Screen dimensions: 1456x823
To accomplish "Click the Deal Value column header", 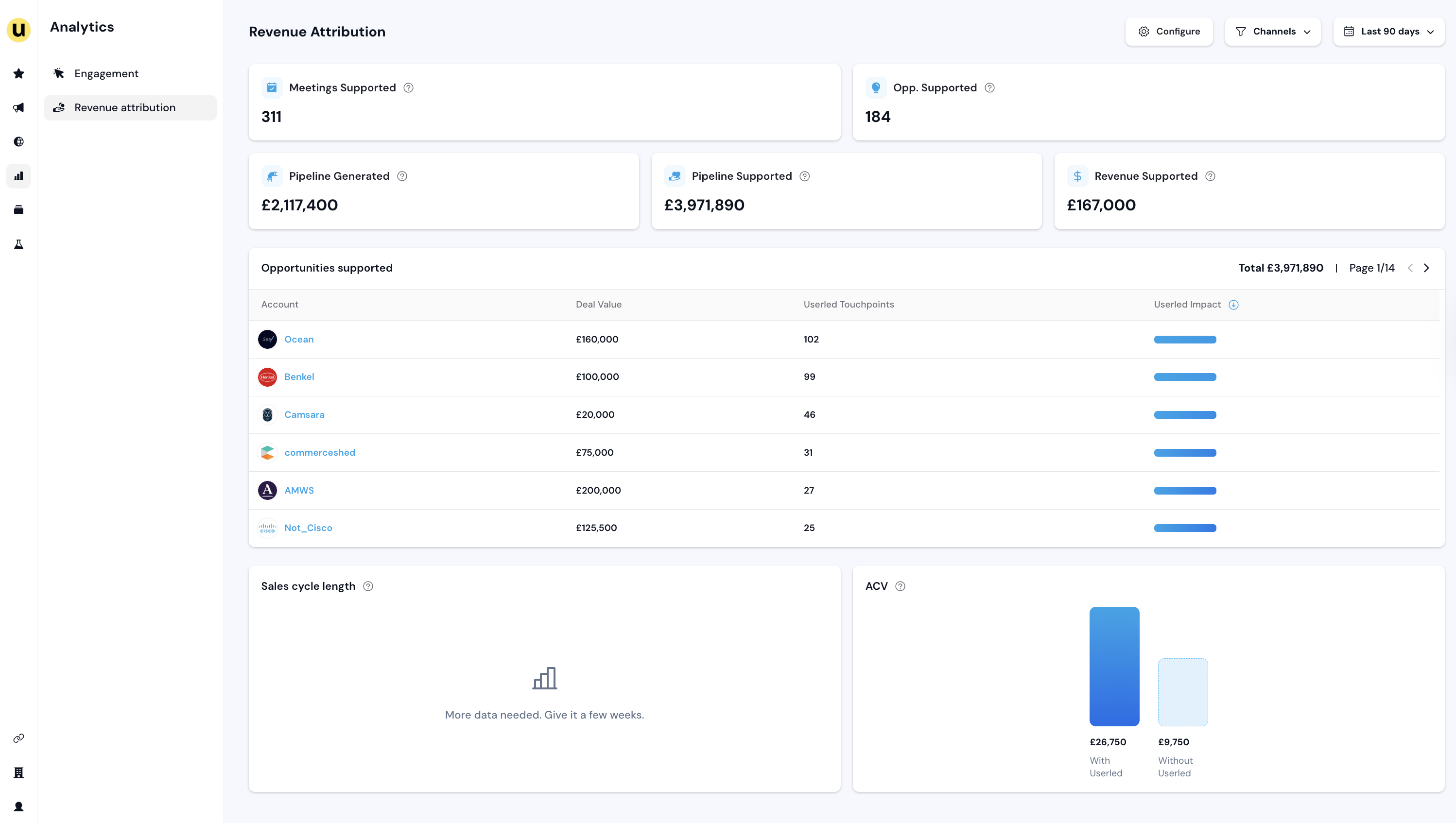I will pyautogui.click(x=598, y=305).
